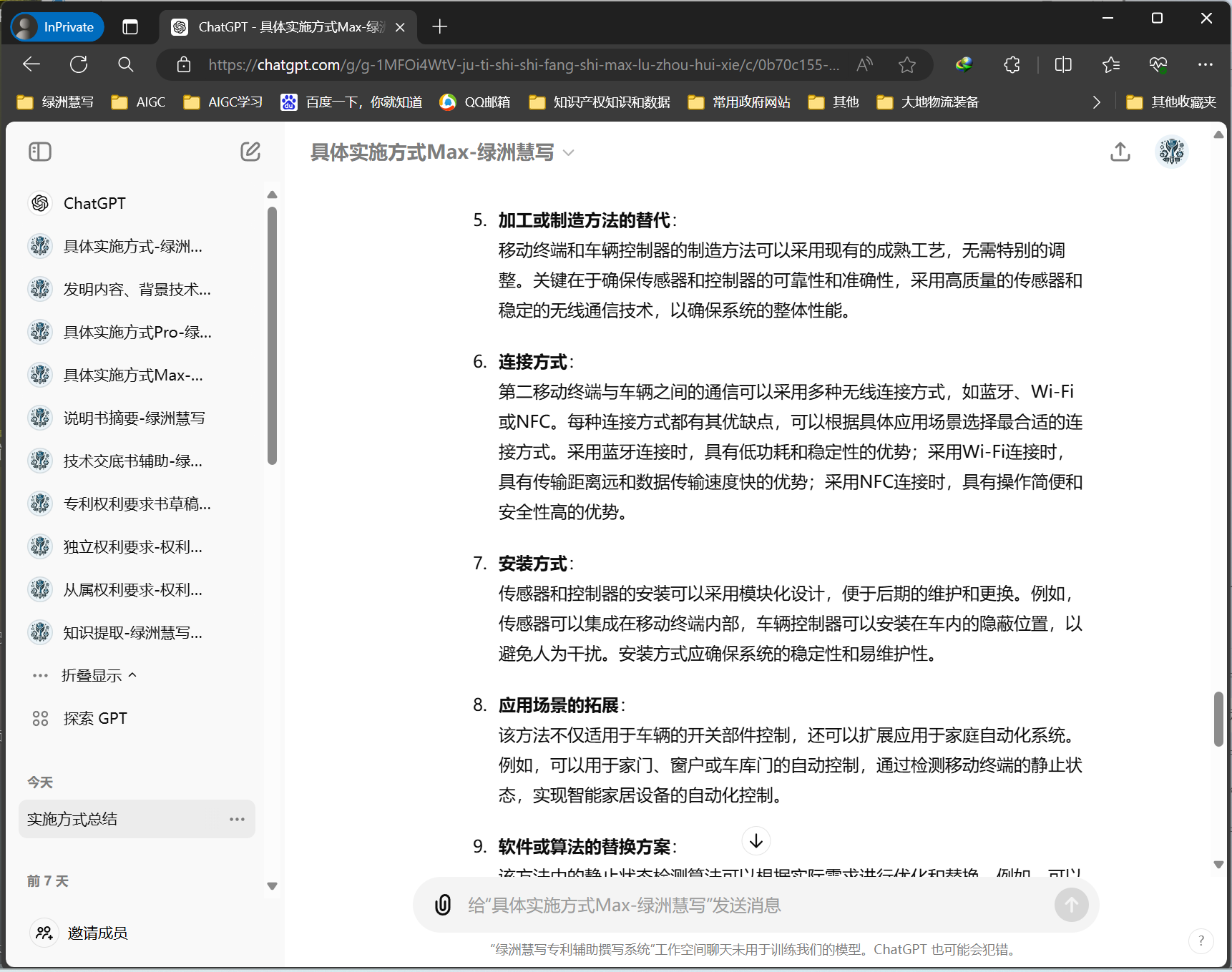Viewport: 1232px width, 972px height.
Task: Open the profile avatar menu
Action: click(1171, 151)
